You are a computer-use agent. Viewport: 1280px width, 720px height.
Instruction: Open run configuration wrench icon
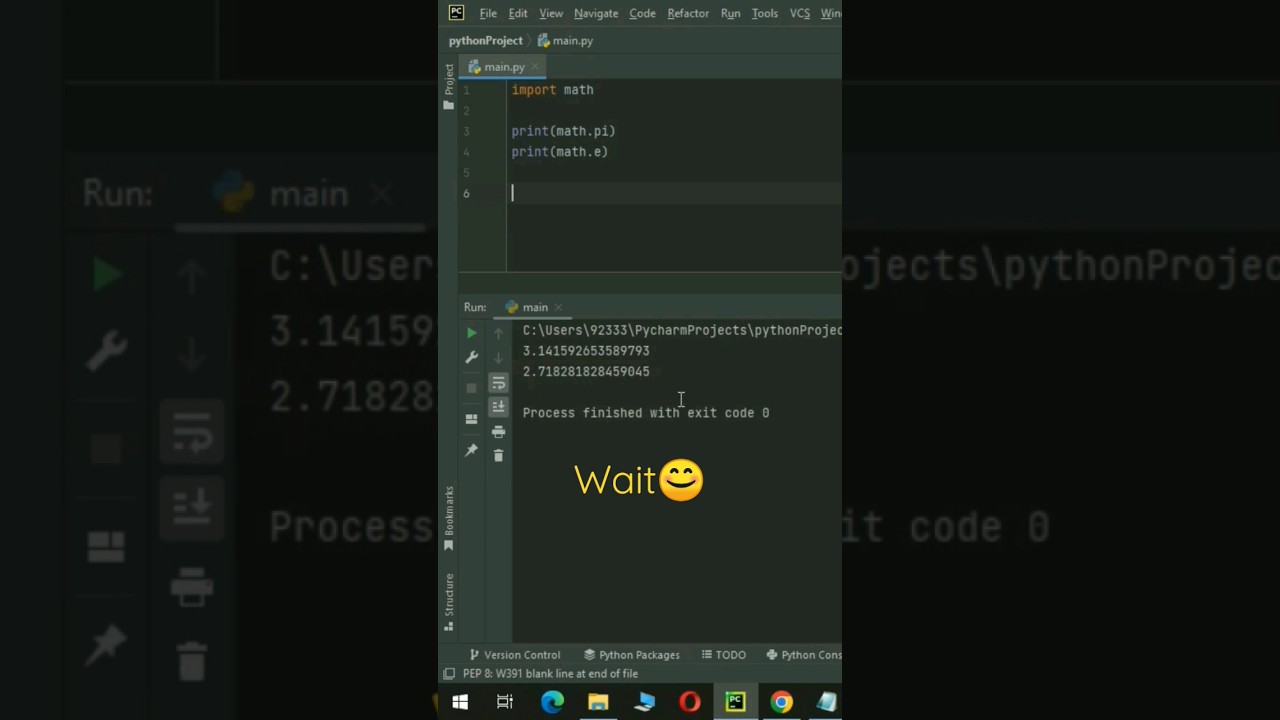tap(472, 357)
